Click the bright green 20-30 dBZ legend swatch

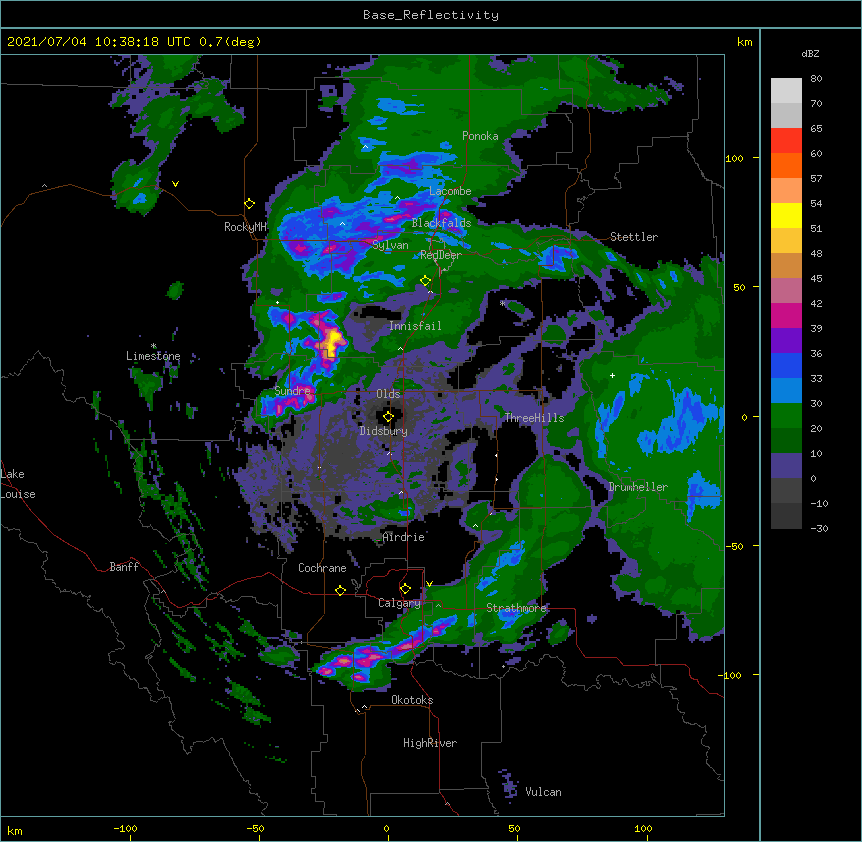786,416
